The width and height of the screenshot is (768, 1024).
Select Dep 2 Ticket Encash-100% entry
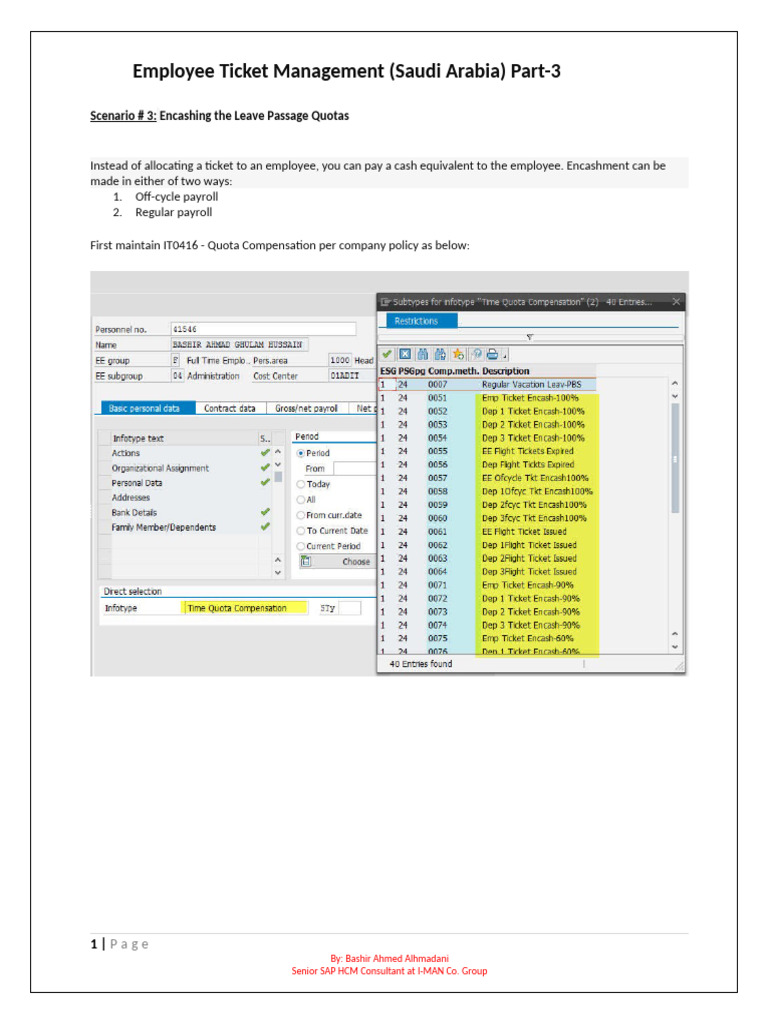487,424
